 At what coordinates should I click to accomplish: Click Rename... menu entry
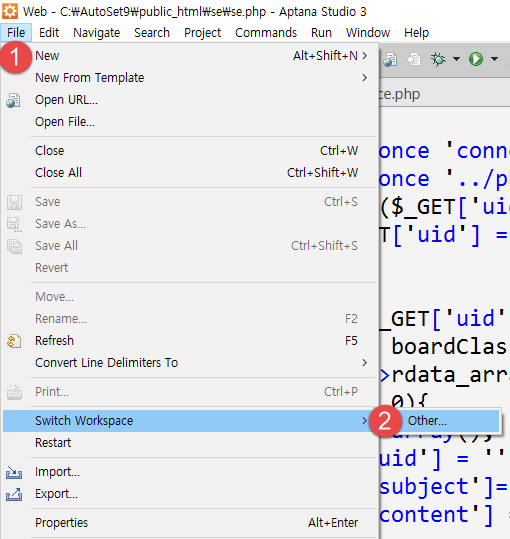[x=189, y=319]
